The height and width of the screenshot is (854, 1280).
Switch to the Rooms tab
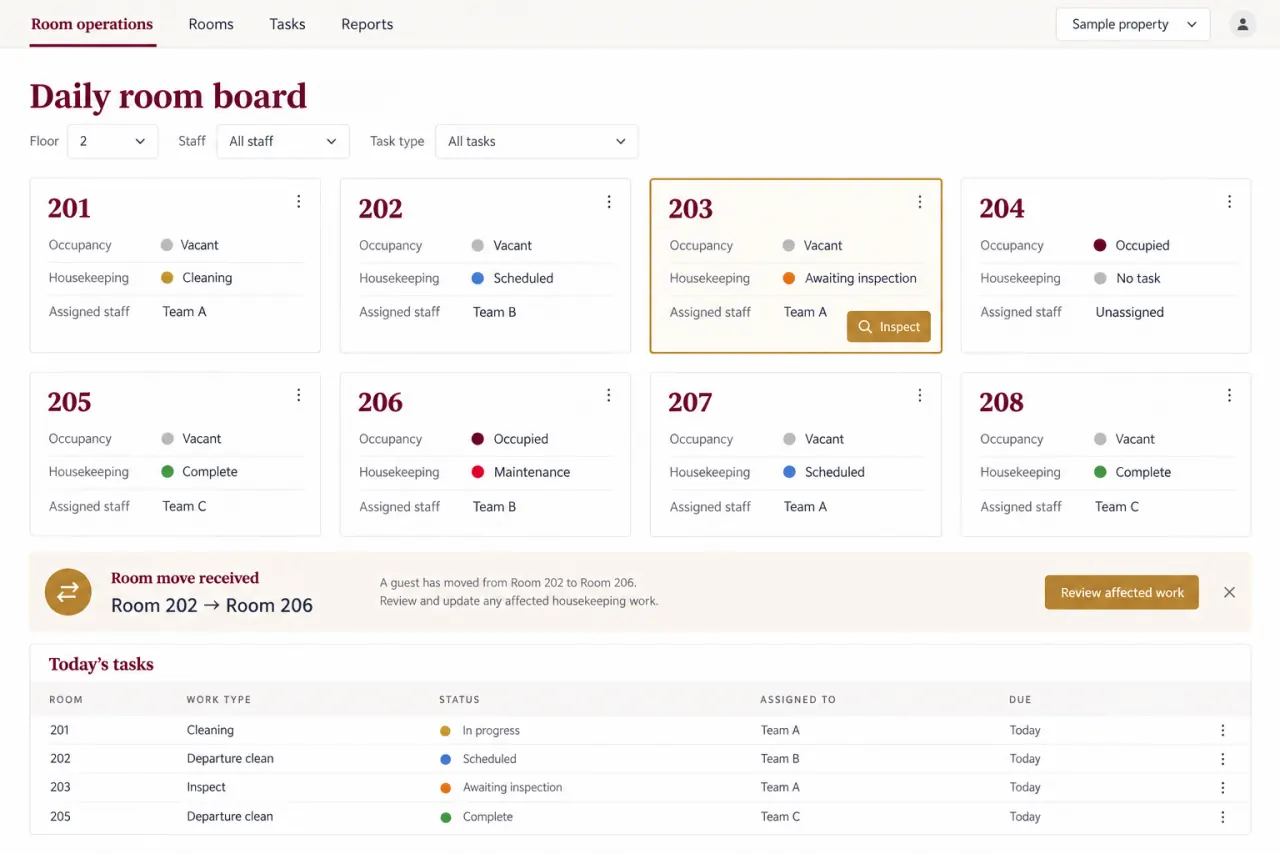(x=211, y=24)
